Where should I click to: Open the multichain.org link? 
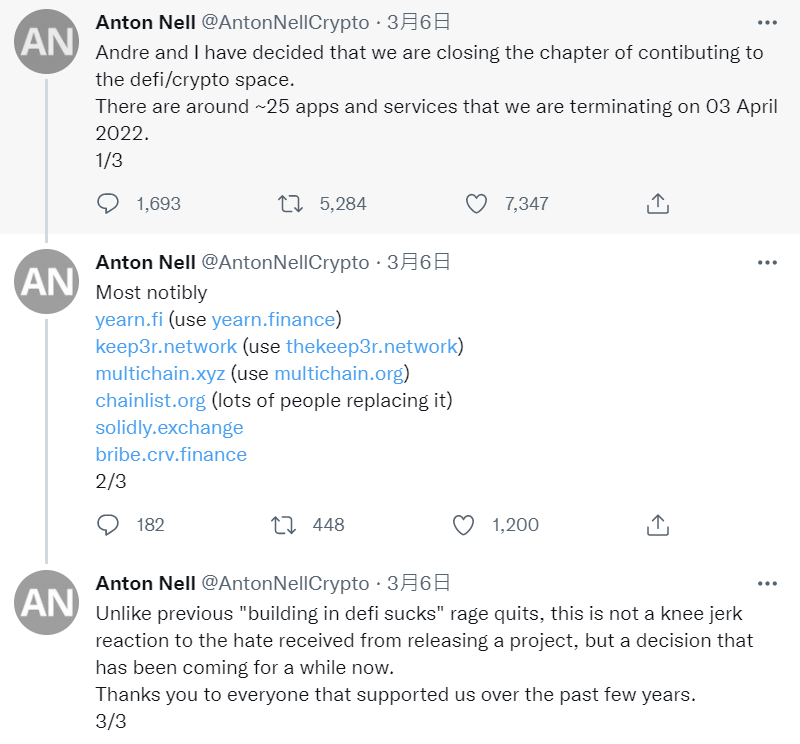coord(338,374)
